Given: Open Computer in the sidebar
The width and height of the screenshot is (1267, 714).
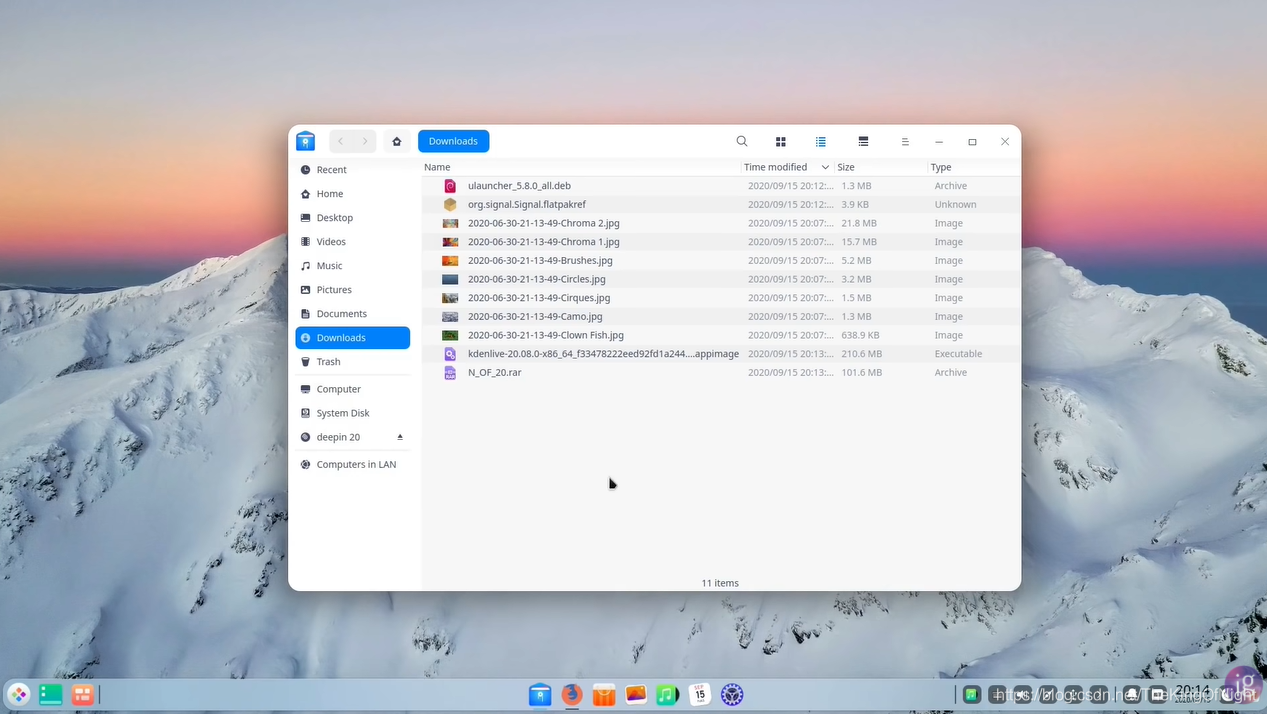Looking at the screenshot, I should coord(353,389).
